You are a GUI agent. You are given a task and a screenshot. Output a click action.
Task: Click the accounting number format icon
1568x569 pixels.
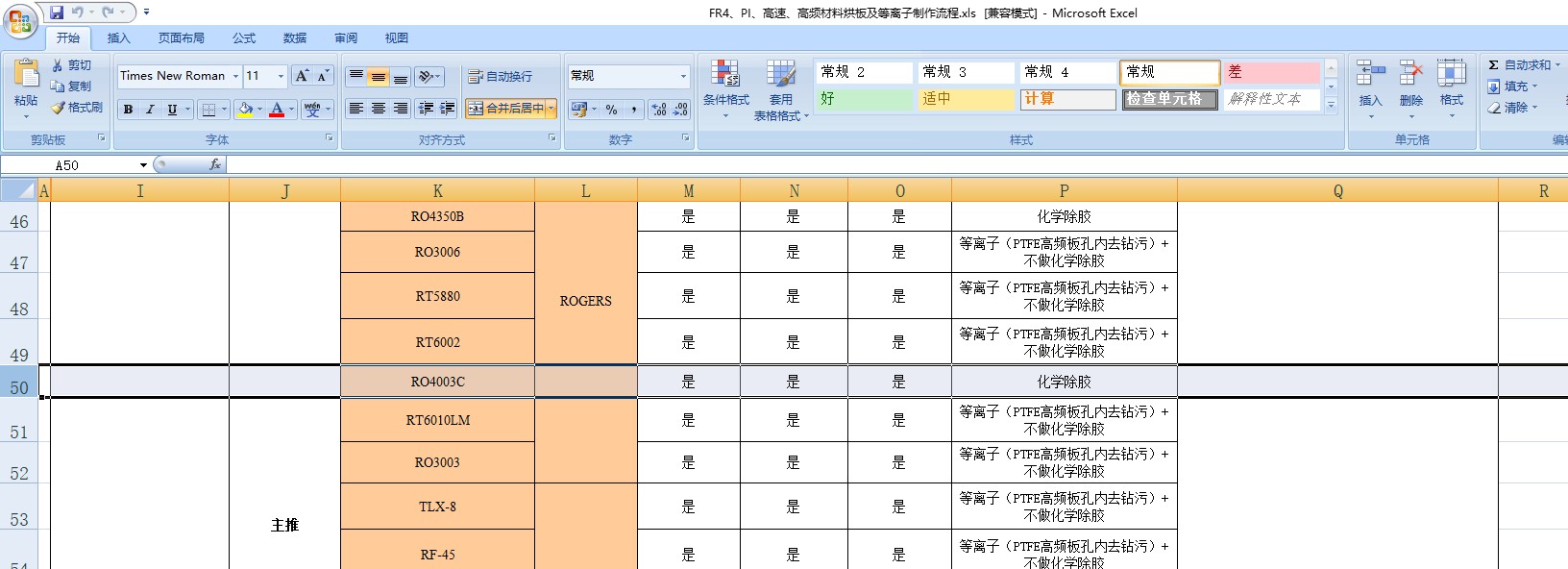(579, 110)
